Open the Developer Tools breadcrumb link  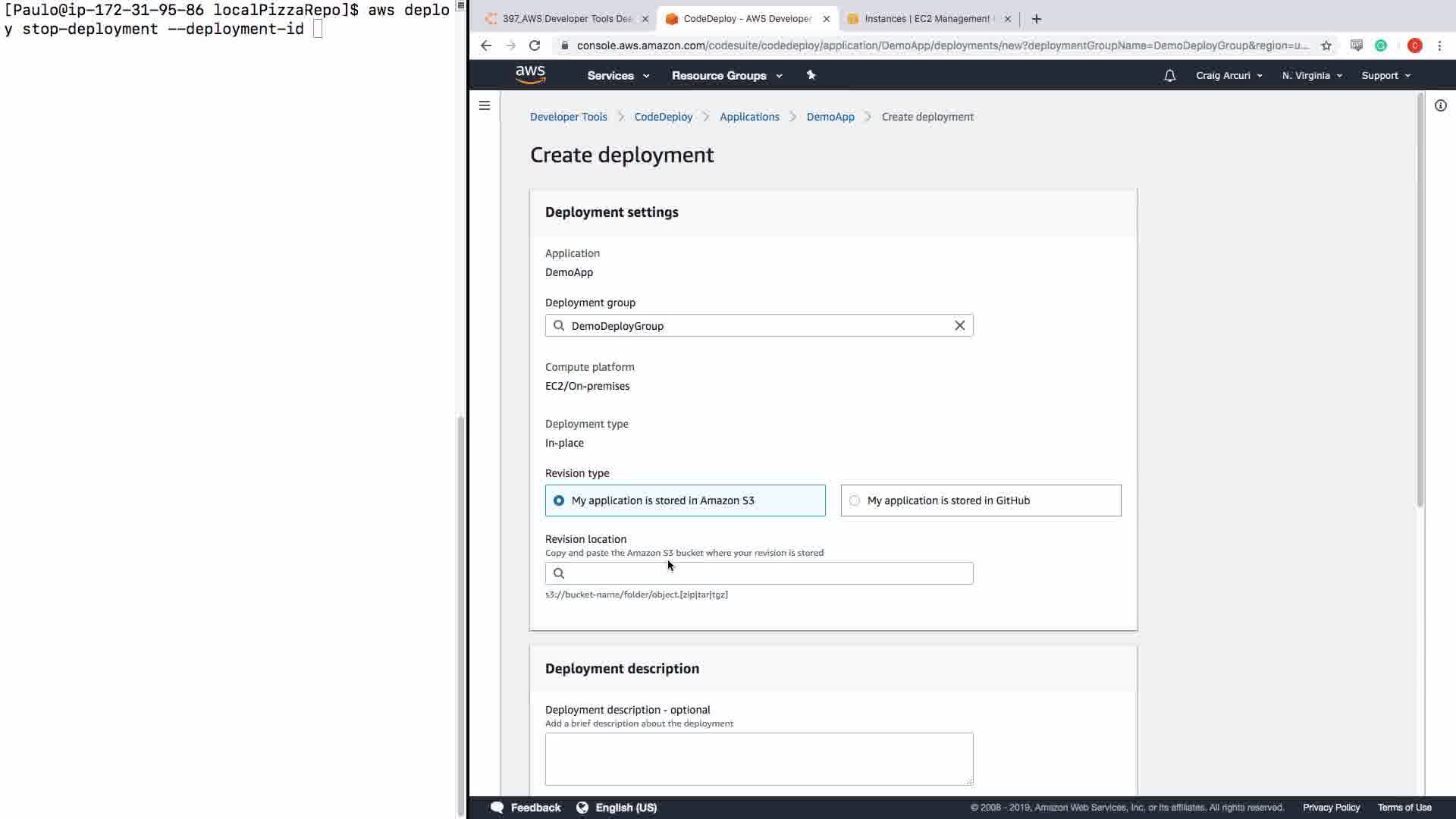[568, 117]
